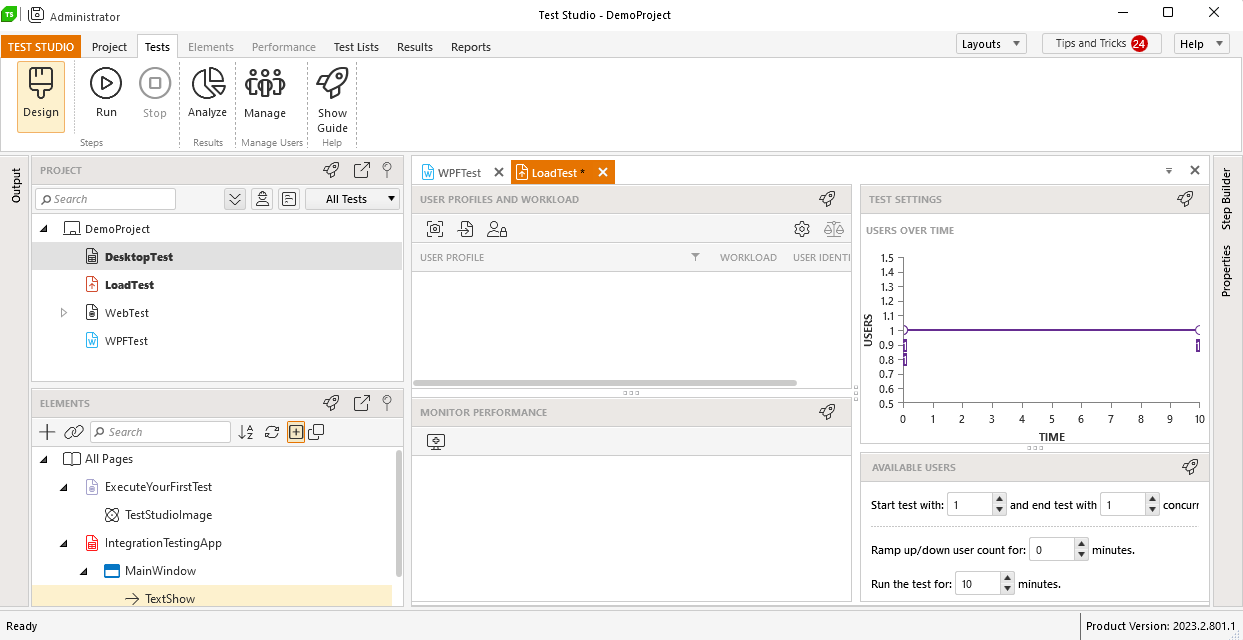Open the Results ribbon tab
Screen dimensions: 1243x640
coord(415,47)
